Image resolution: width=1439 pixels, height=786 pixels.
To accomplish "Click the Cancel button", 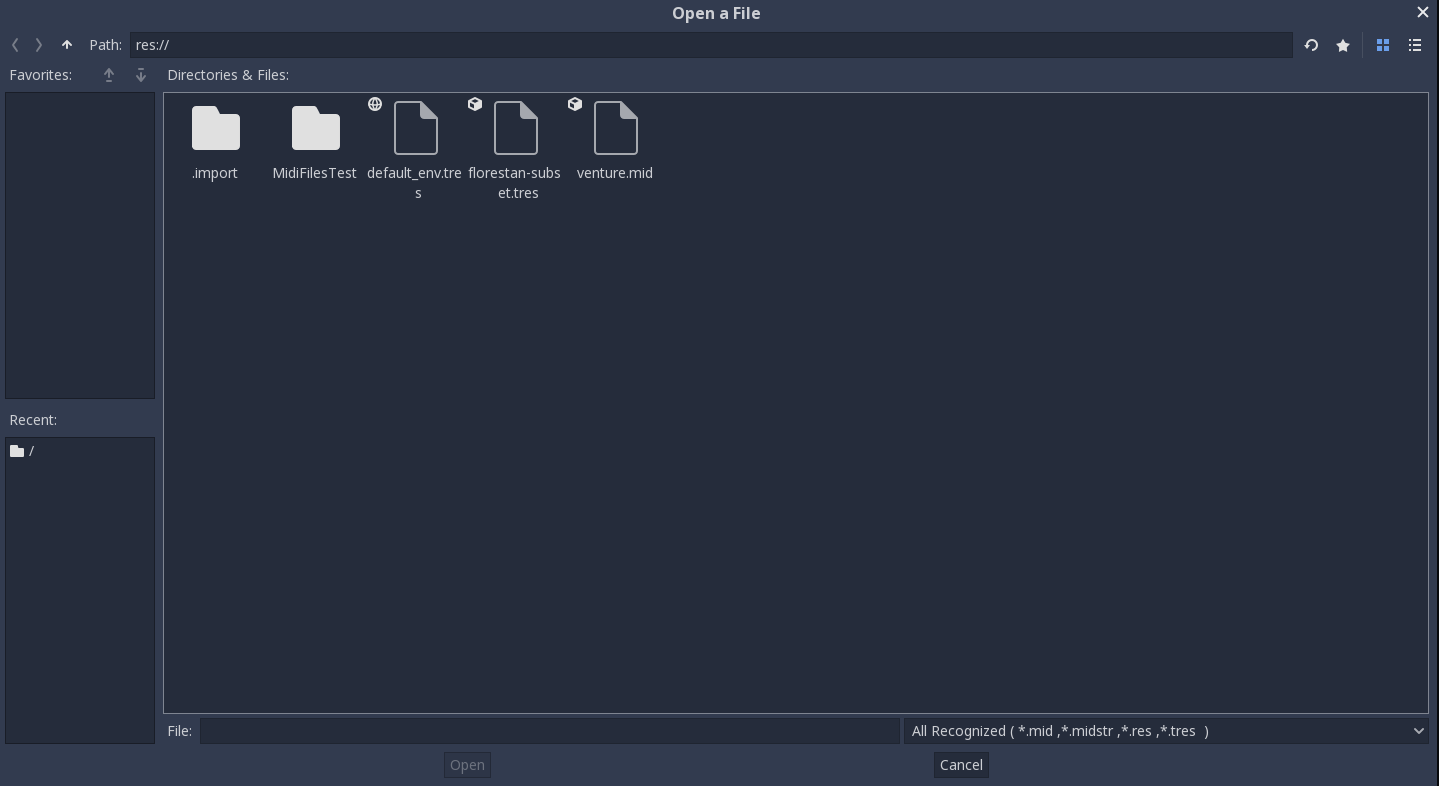I will pyautogui.click(x=961, y=765).
